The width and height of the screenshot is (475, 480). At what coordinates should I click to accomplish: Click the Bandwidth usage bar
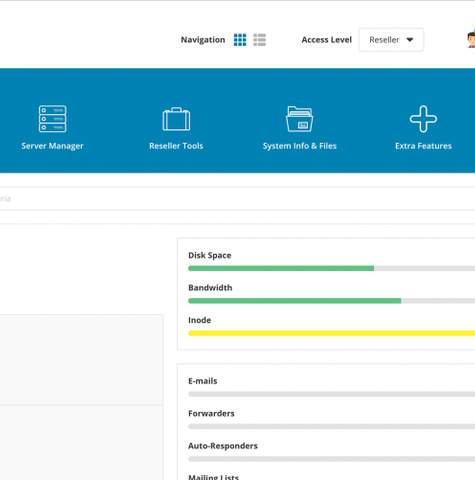coord(332,301)
